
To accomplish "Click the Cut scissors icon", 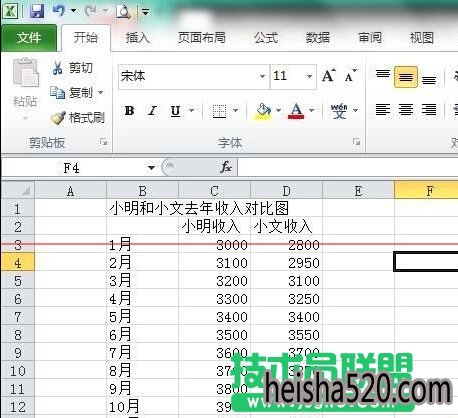I will (x=57, y=68).
